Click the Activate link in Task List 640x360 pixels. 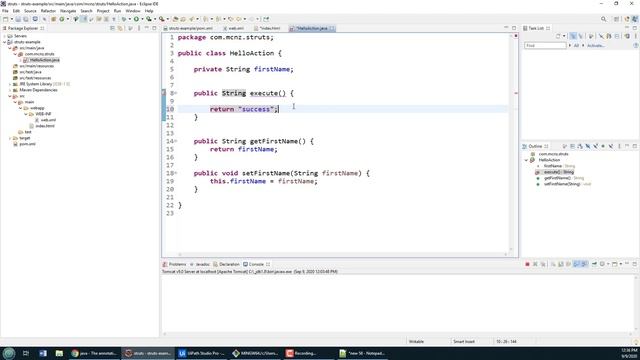click(x=596, y=46)
